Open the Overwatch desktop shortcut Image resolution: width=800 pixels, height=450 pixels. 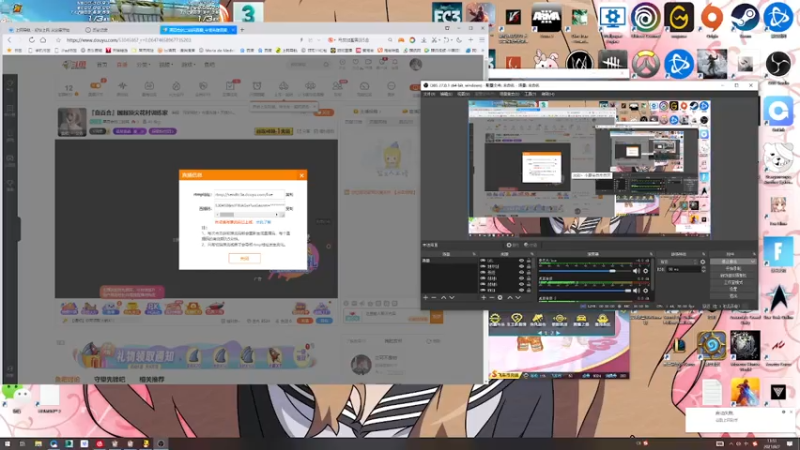tap(645, 64)
